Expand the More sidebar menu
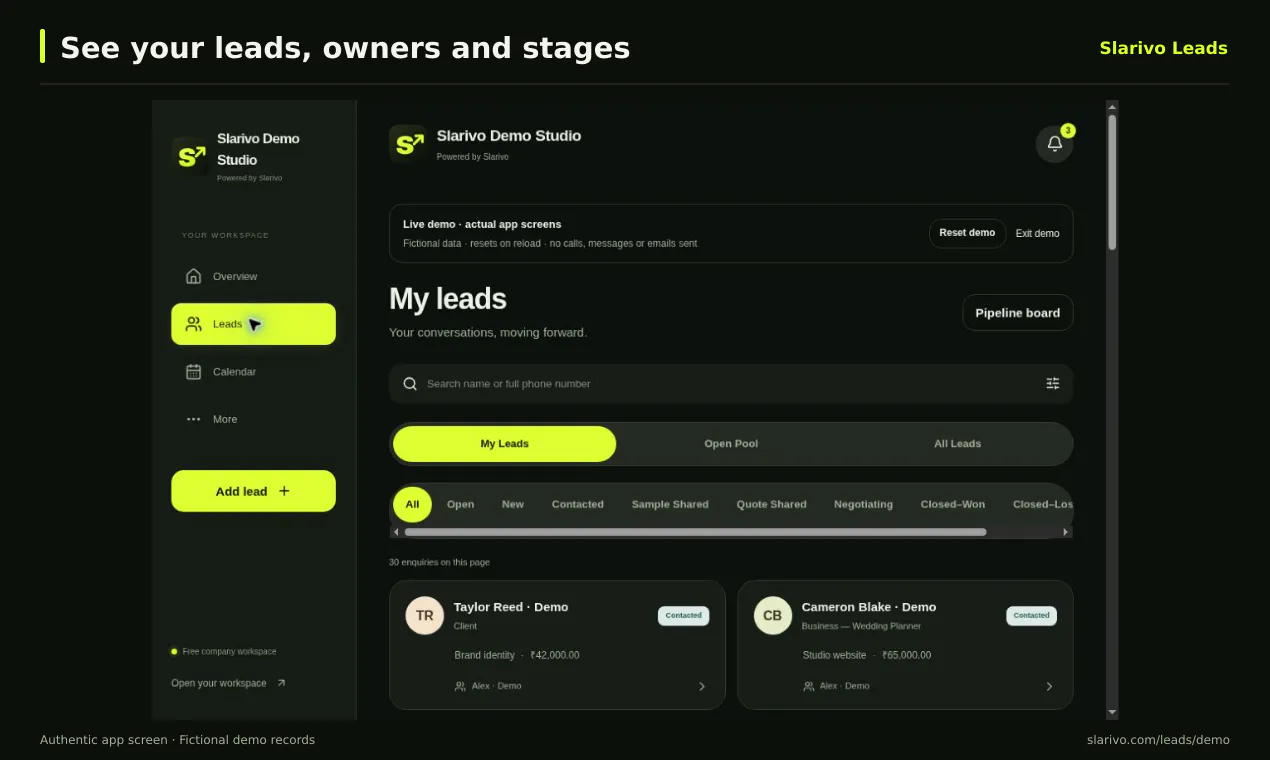The height and width of the screenshot is (760, 1270). 254,419
